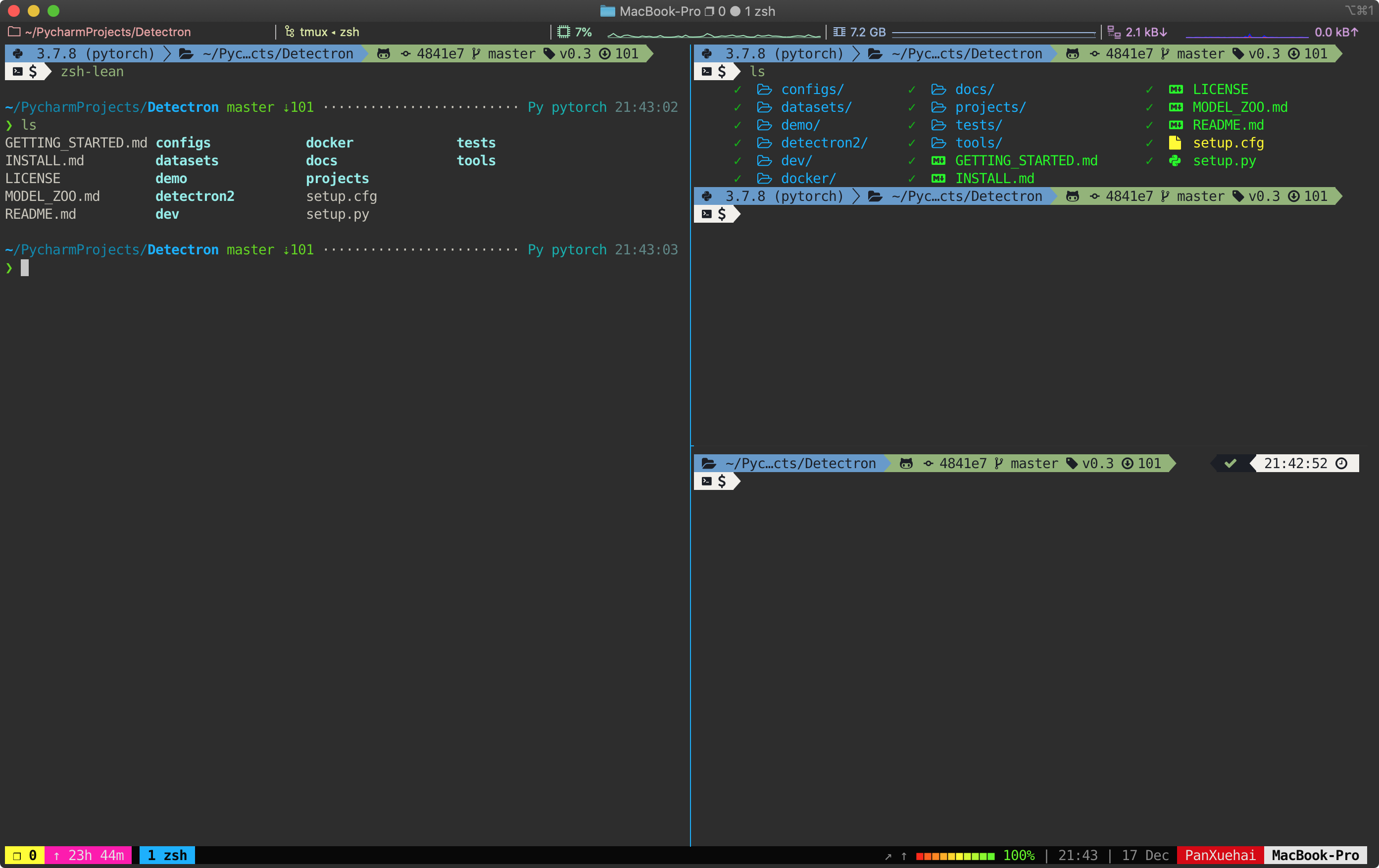
Task: Click the 'demo/' entry in right pane
Action: [x=800, y=125]
